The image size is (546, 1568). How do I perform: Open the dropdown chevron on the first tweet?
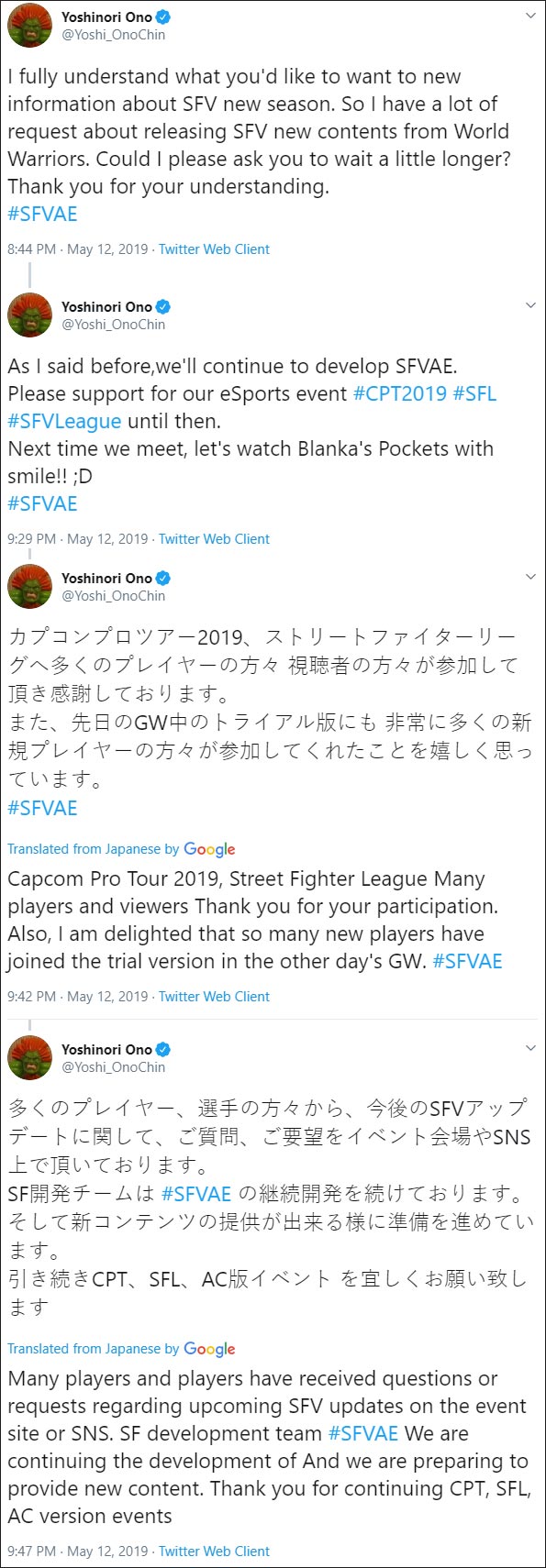pyautogui.click(x=530, y=15)
